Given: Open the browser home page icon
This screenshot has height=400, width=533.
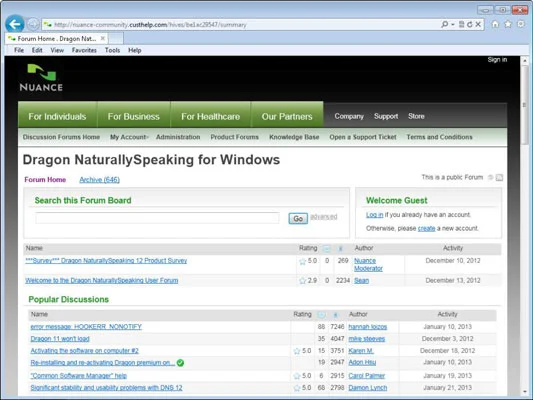Looking at the screenshot, I should click(495, 24).
